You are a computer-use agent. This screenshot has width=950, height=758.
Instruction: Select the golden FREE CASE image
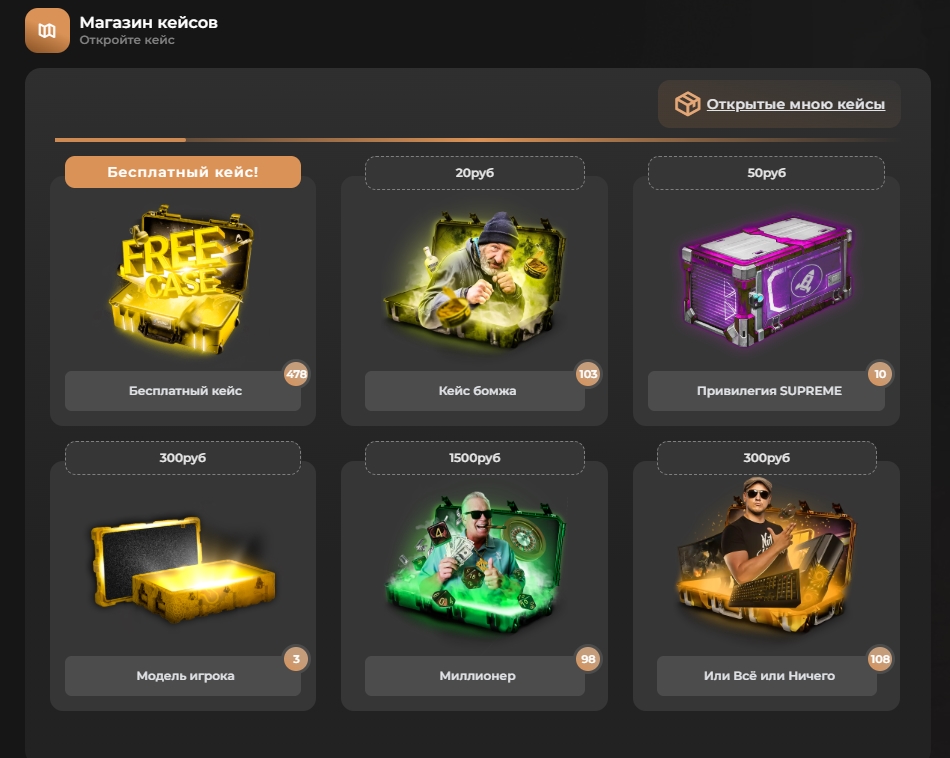click(x=182, y=281)
